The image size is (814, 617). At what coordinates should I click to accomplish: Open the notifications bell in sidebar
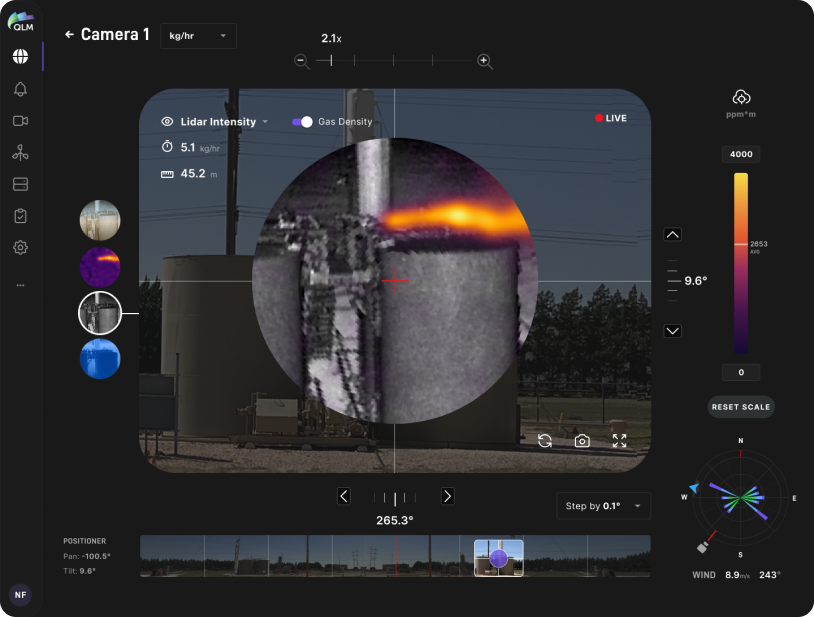pyautogui.click(x=20, y=89)
